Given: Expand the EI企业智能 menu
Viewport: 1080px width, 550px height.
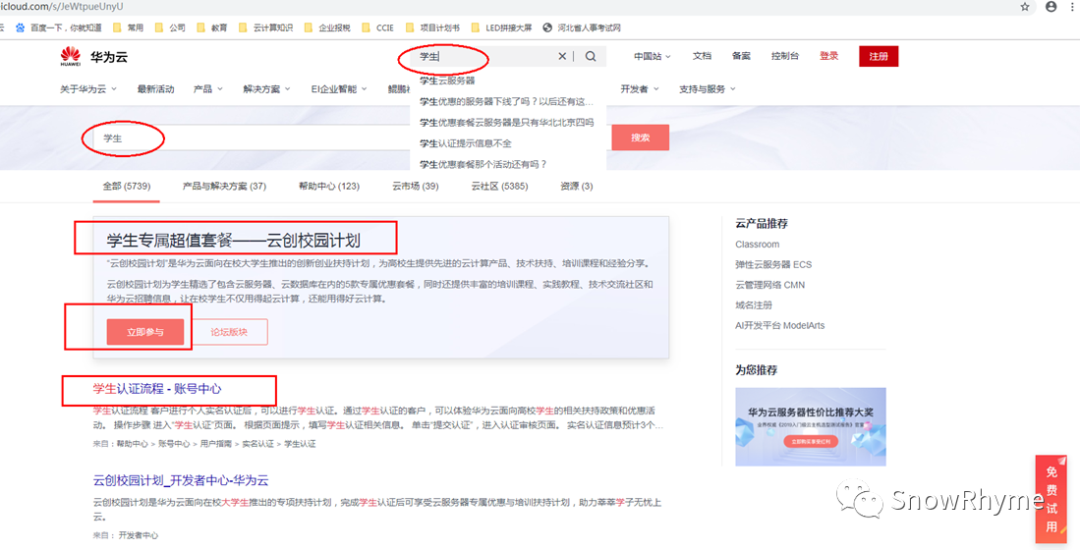Looking at the screenshot, I should [339, 89].
